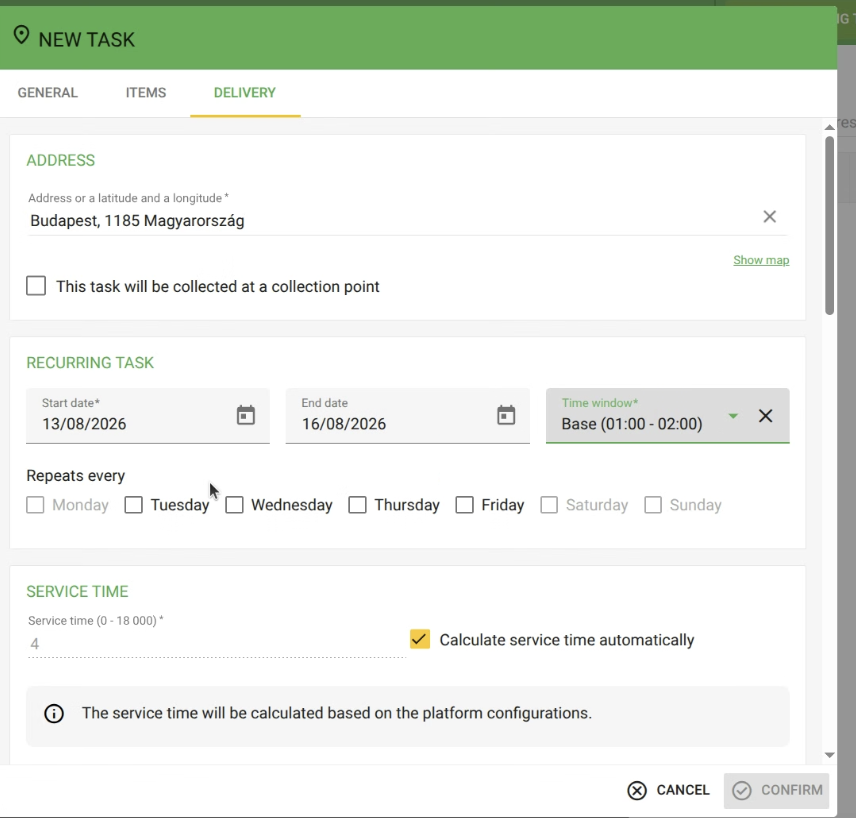Click the RECURRING TASK section heading
The image size is (856, 818).
tap(90, 363)
